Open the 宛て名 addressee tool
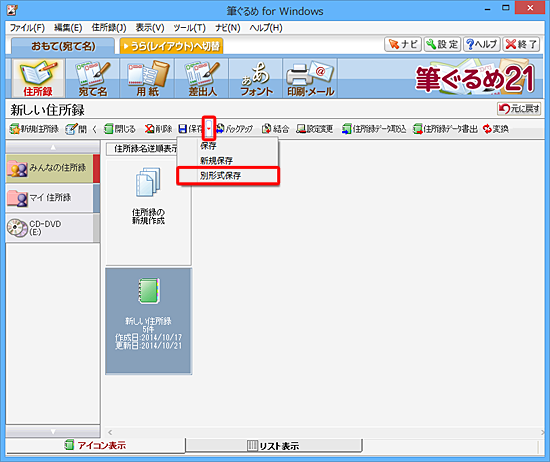This screenshot has width=550, height=462. [93, 78]
